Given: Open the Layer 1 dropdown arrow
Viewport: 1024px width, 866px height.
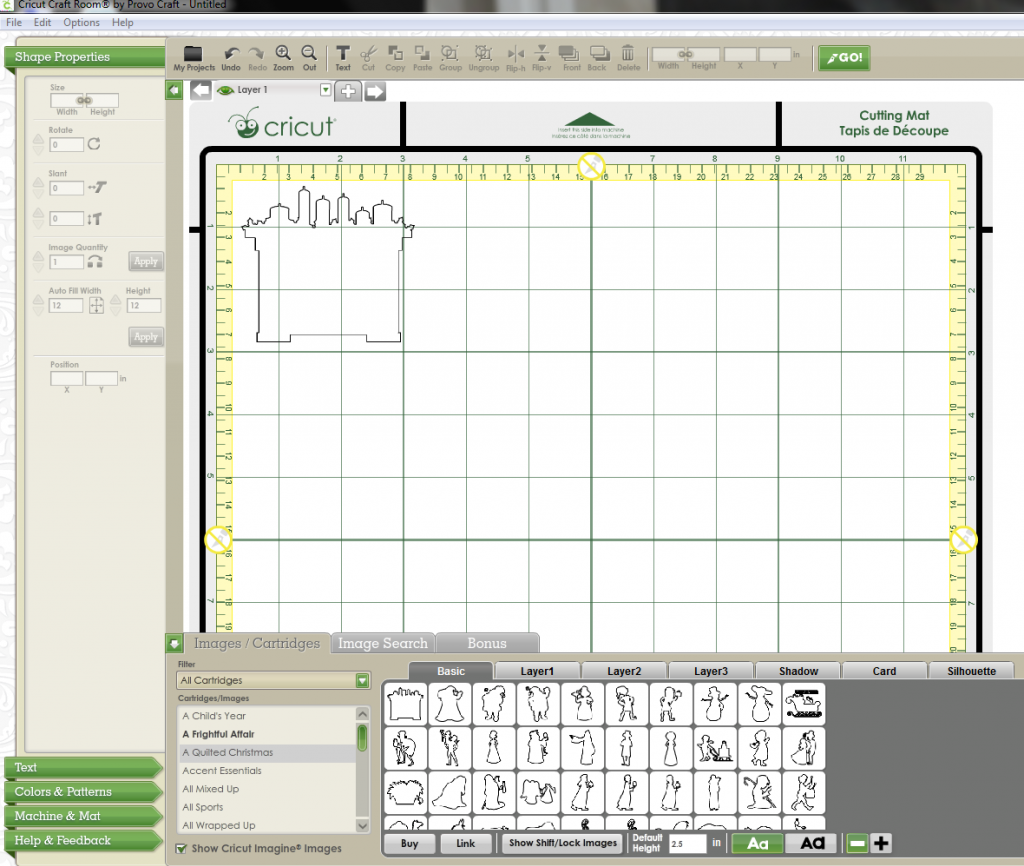Looking at the screenshot, I should 325,89.
